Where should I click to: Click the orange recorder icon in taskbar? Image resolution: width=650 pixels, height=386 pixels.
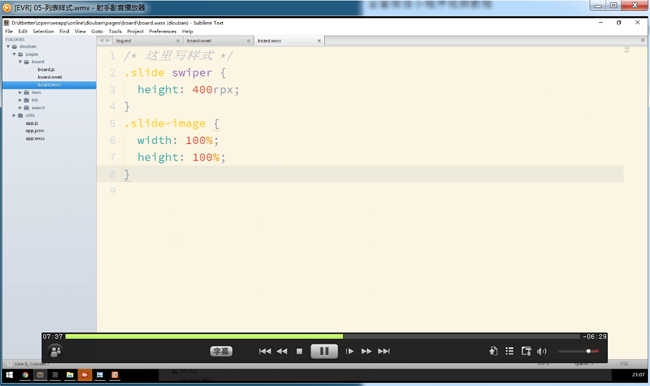point(85,375)
